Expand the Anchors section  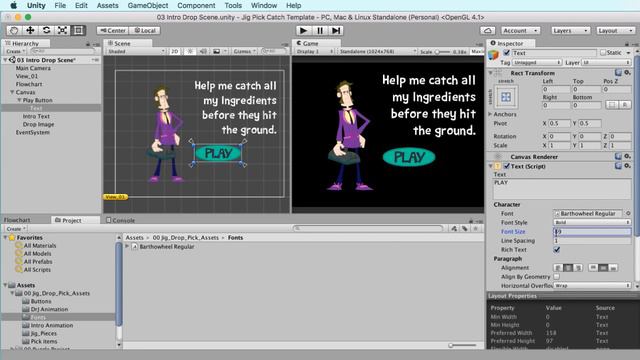tap(490, 114)
